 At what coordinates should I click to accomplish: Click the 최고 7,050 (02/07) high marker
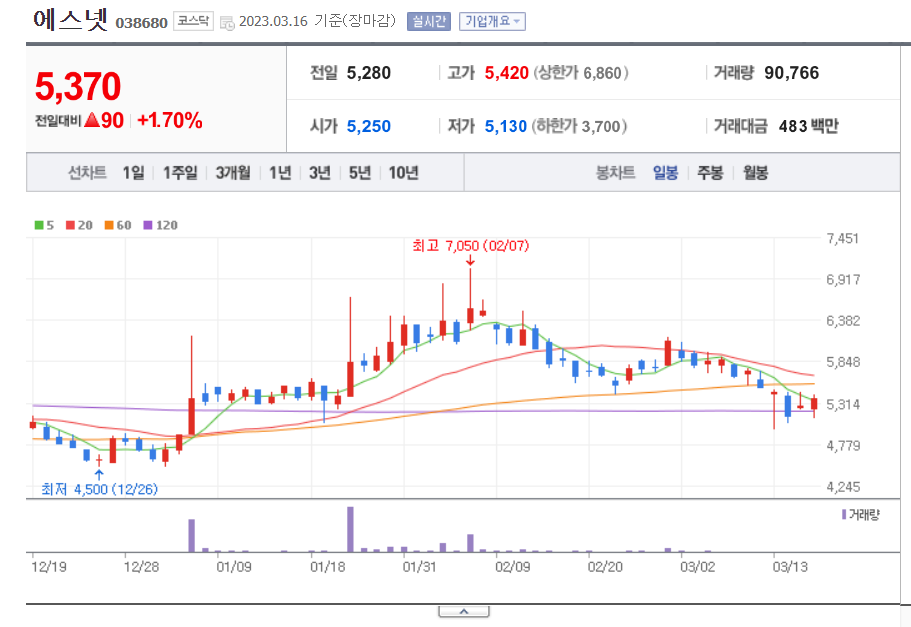click(471, 246)
